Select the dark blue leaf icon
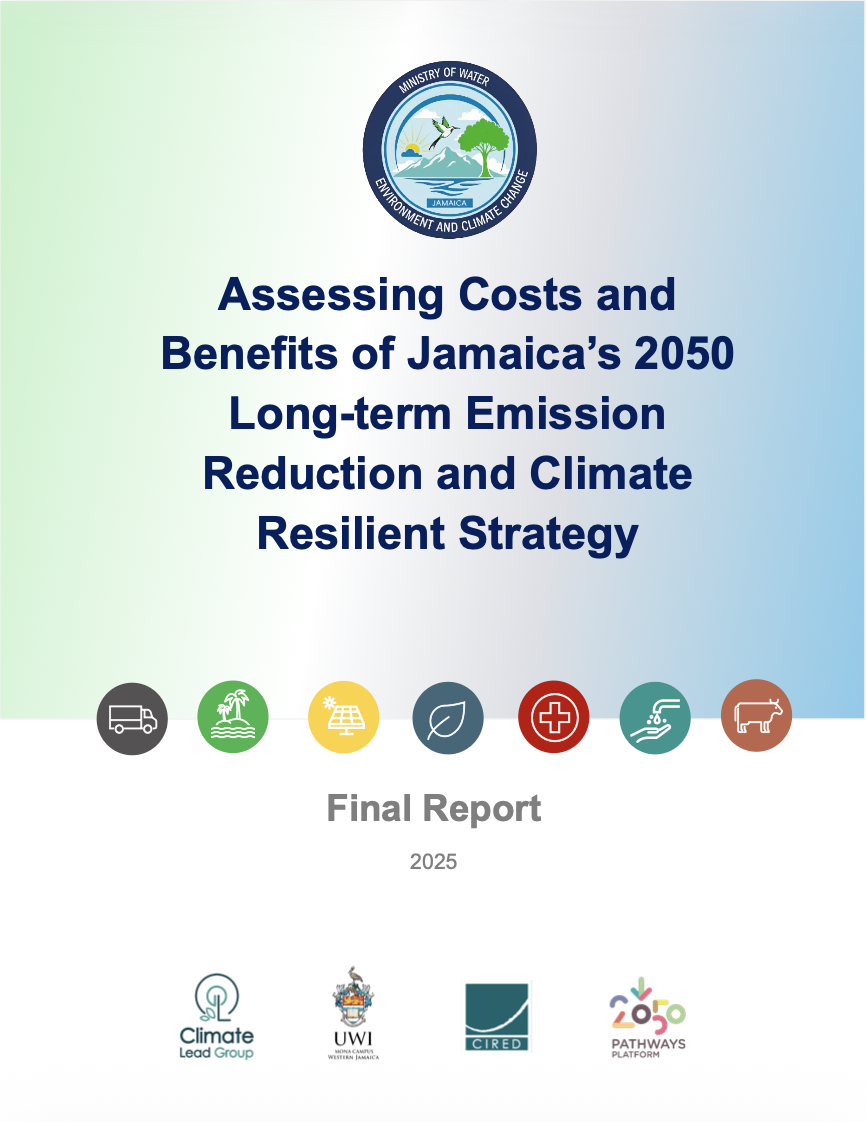This screenshot has height=1122, width=866. 448,718
